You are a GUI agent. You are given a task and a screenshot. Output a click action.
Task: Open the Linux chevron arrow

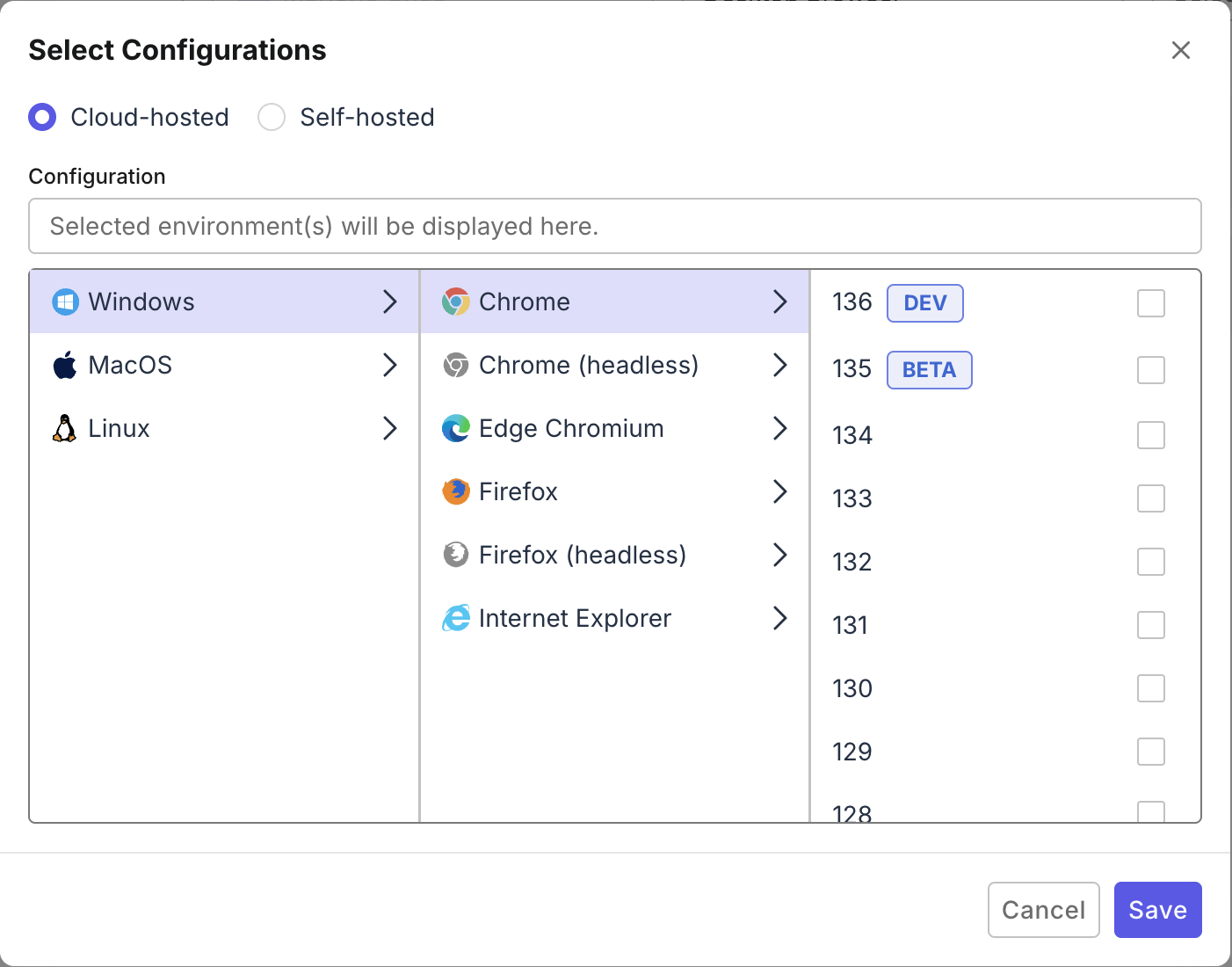click(390, 428)
